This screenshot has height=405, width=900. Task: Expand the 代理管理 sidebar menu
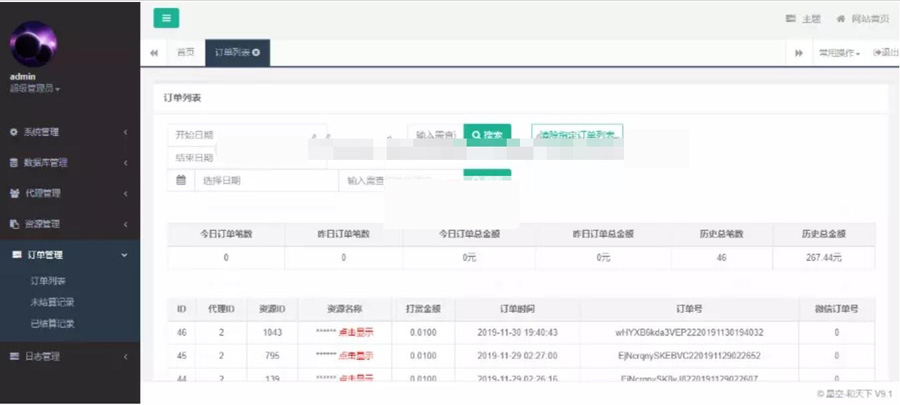tap(68, 193)
